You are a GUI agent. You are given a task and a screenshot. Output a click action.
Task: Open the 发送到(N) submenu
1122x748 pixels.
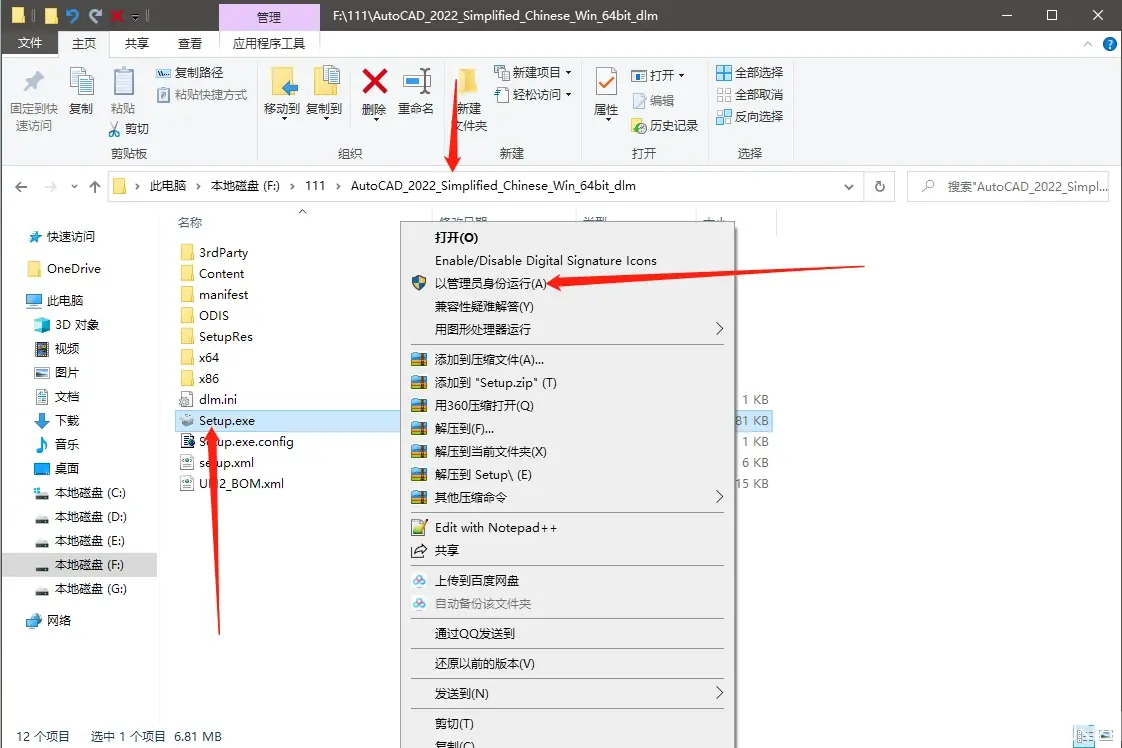pyautogui.click(x=567, y=694)
